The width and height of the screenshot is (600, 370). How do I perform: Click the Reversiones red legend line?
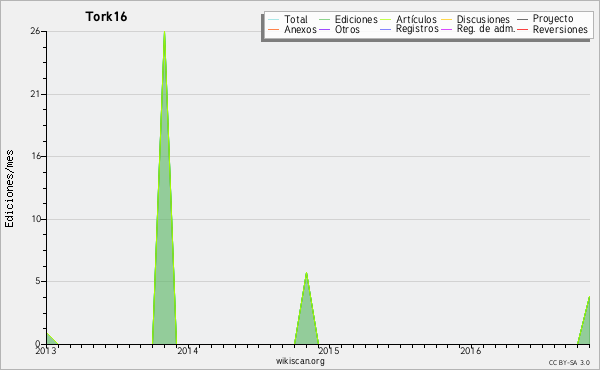click(522, 29)
